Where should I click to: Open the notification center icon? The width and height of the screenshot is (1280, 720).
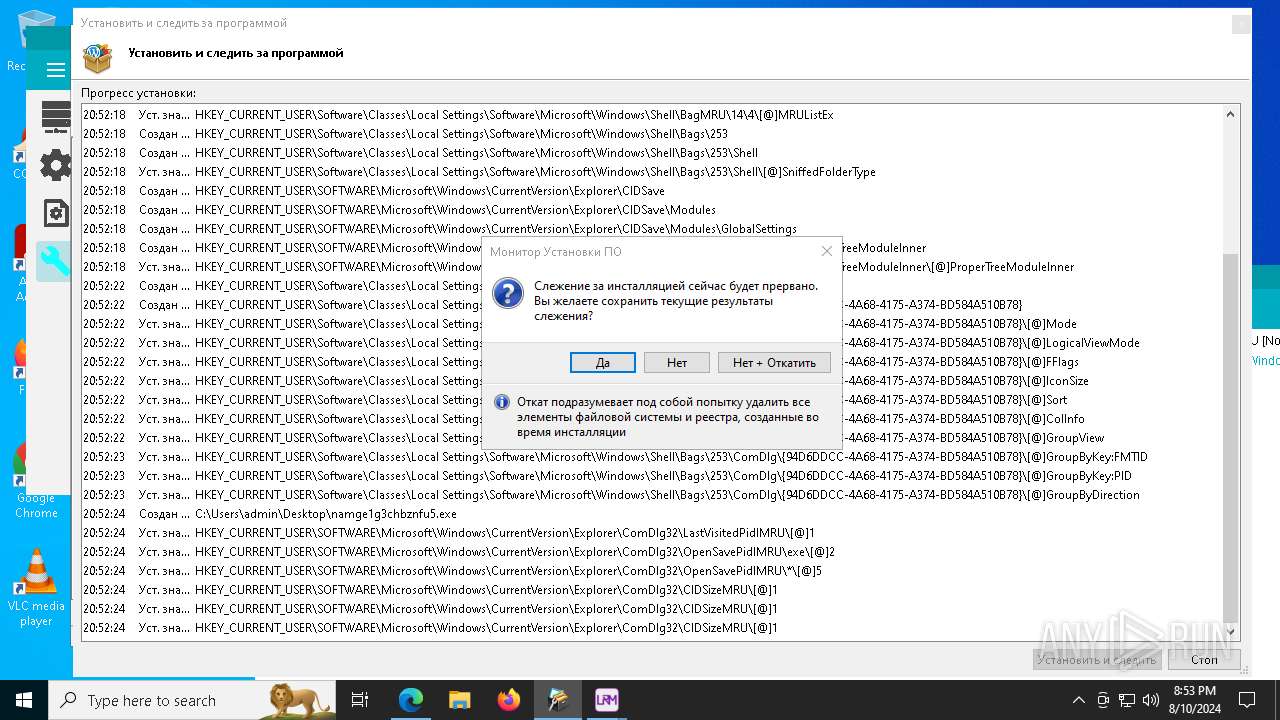coord(1247,700)
